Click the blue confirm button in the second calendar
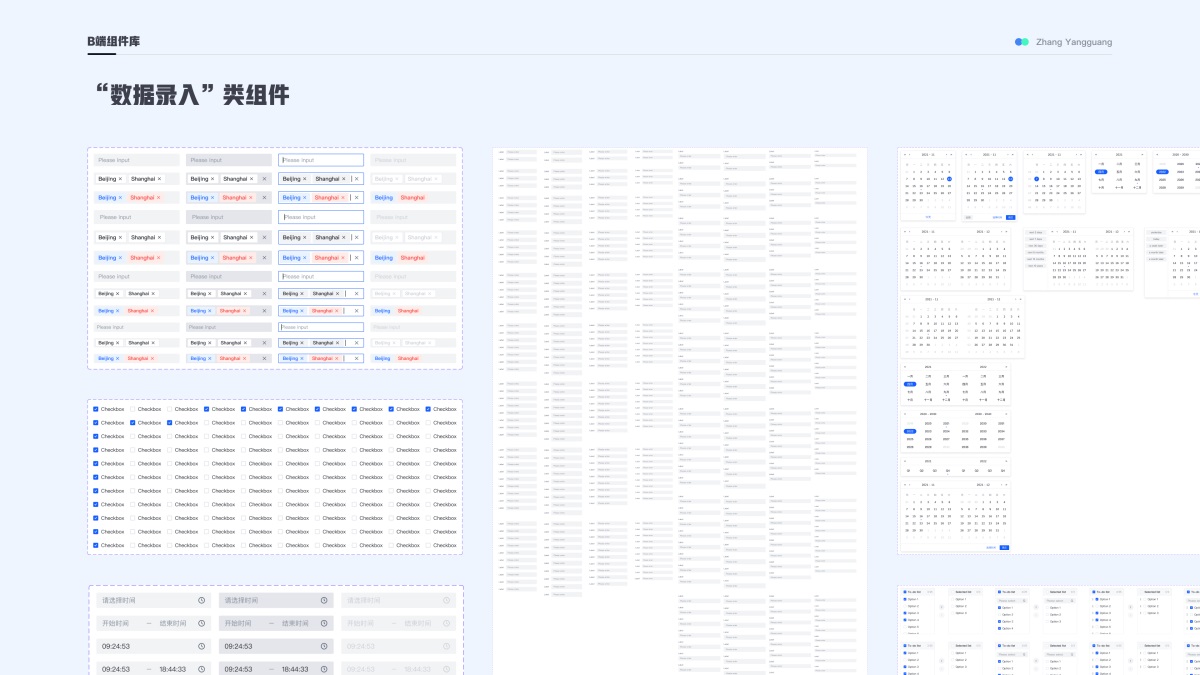The image size is (1200, 675). [1011, 217]
